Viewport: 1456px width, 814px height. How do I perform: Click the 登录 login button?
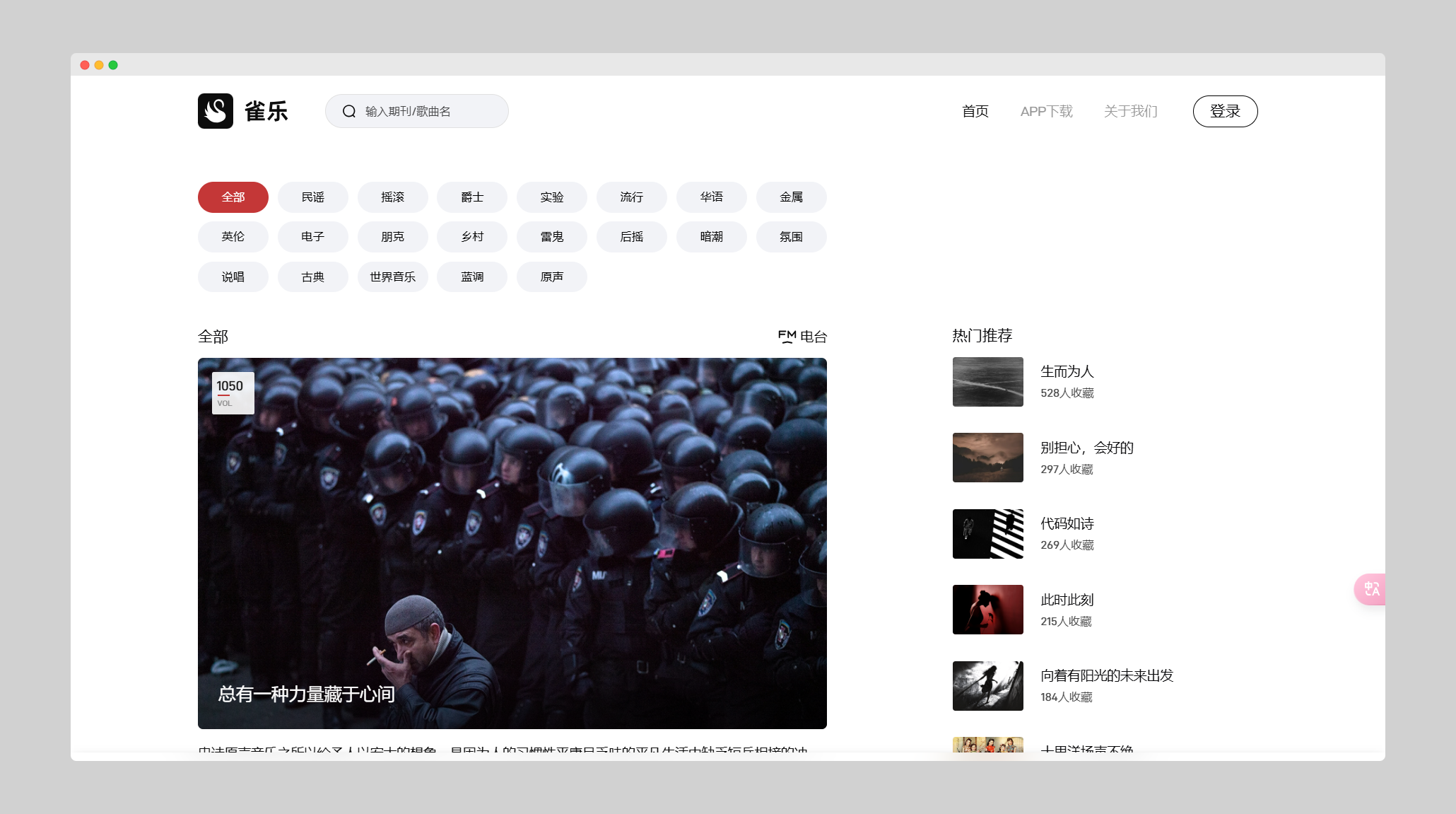(1226, 111)
